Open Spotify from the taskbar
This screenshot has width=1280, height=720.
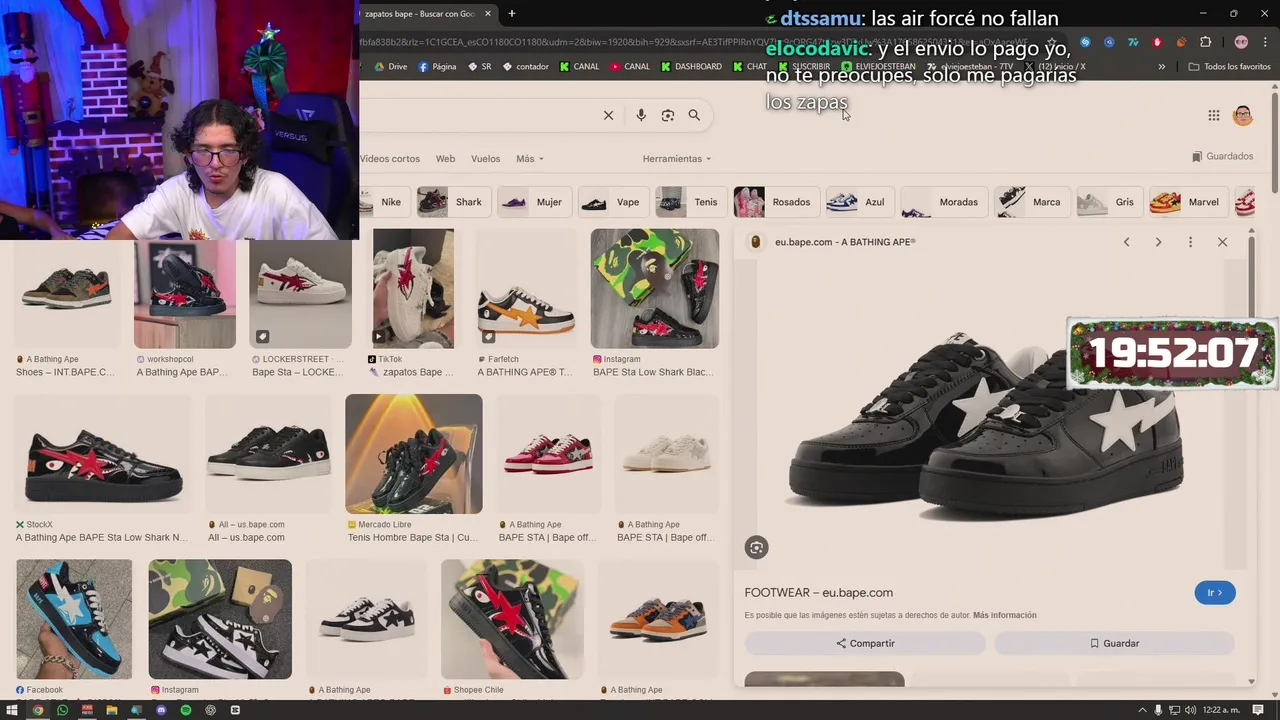186,710
